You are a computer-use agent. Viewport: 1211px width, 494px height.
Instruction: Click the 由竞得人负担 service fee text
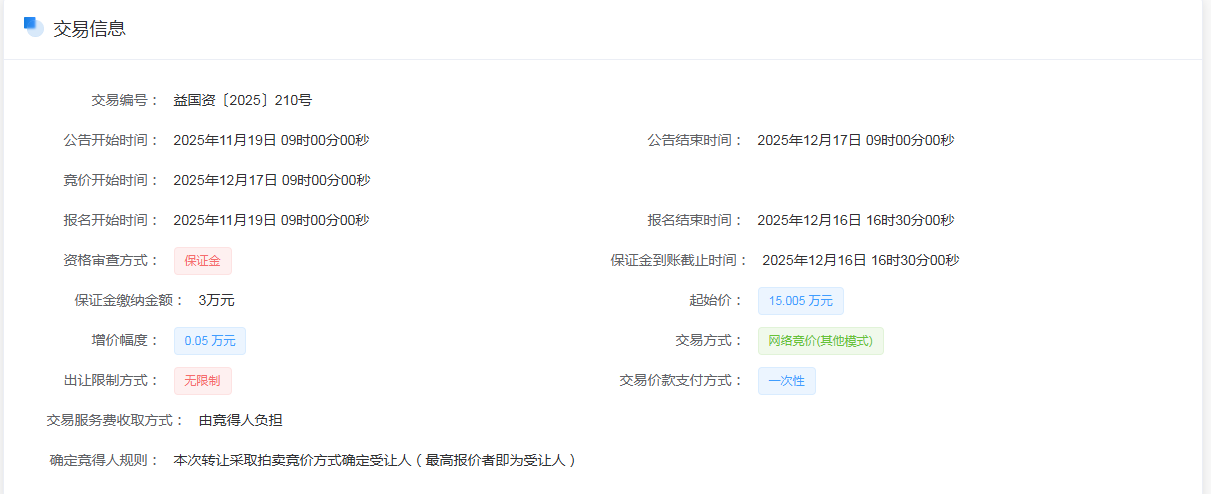[247, 420]
